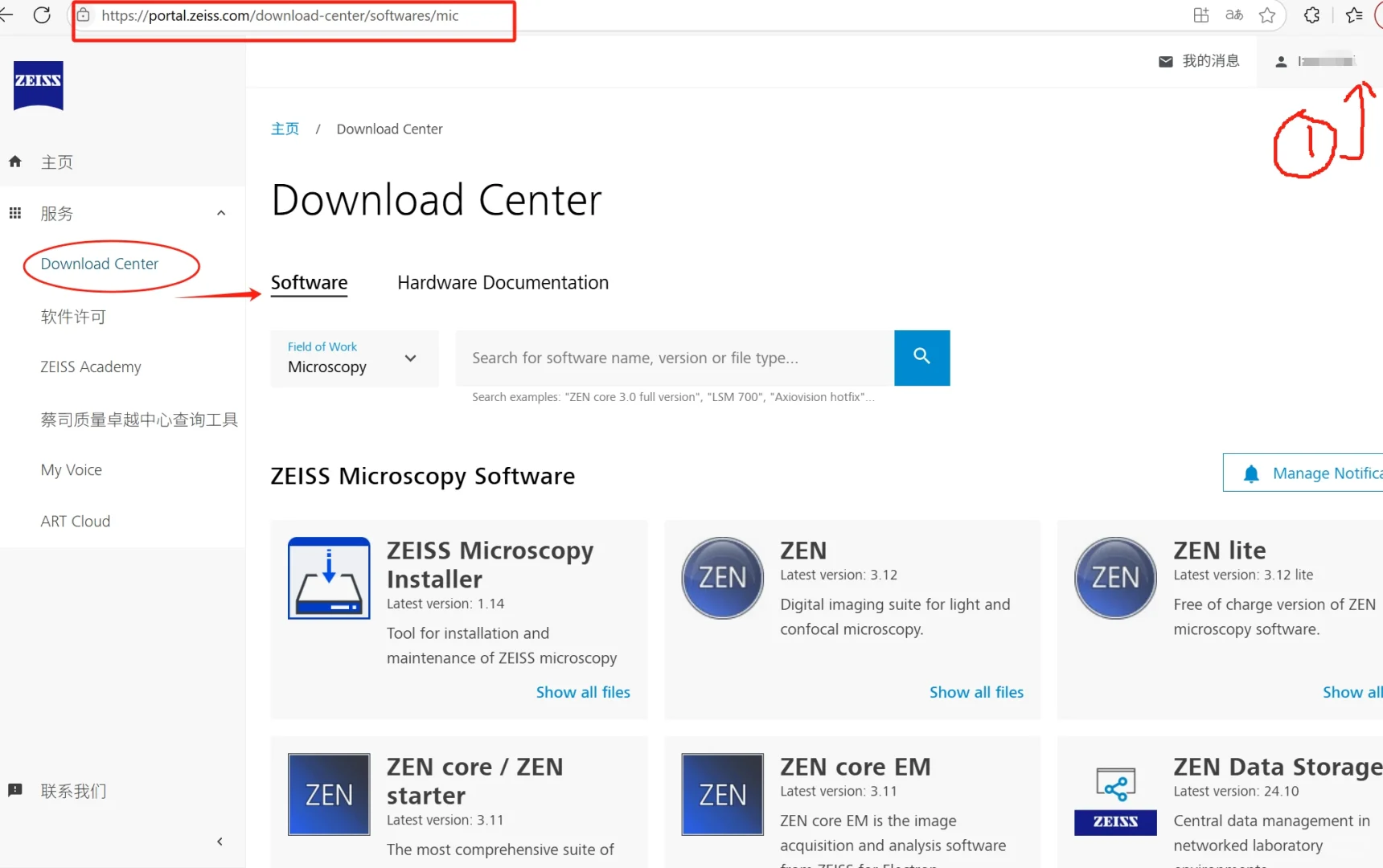The width and height of the screenshot is (1383, 868).
Task: Click the 服务 sidebar section label
Action: click(57, 214)
